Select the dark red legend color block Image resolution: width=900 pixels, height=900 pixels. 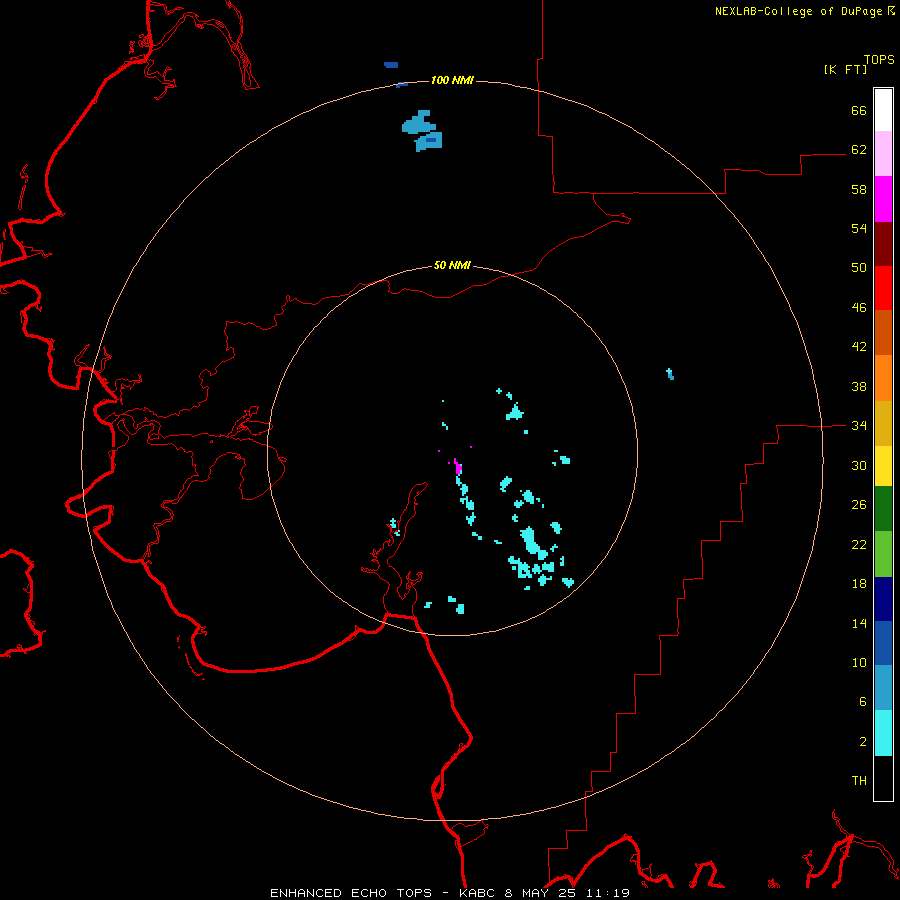click(x=883, y=243)
